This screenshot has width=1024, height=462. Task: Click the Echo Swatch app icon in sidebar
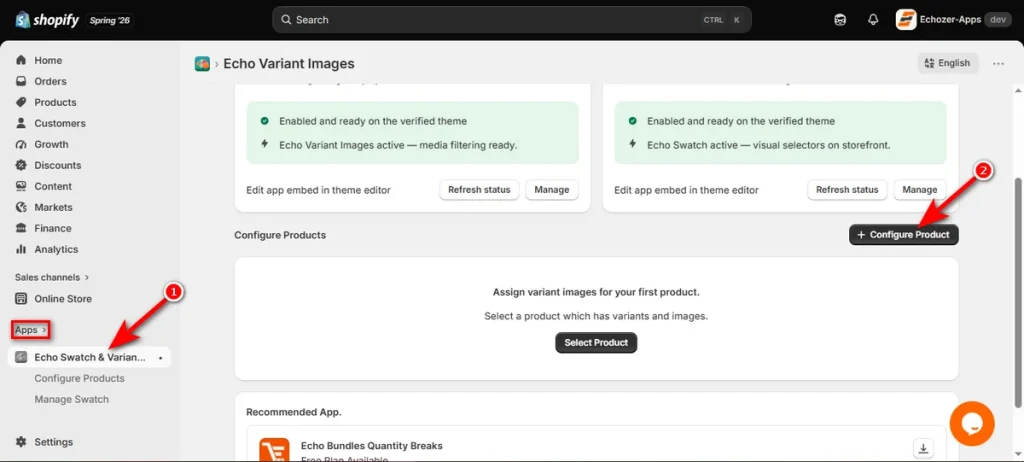(21, 357)
